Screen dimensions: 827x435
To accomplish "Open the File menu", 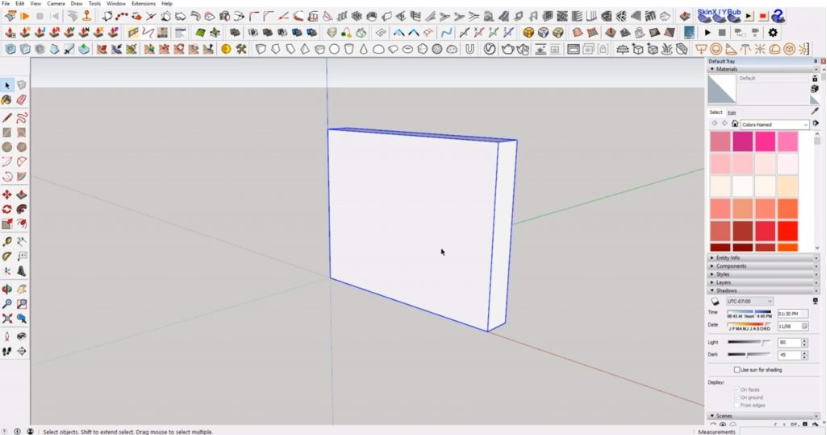I will [6, 3].
